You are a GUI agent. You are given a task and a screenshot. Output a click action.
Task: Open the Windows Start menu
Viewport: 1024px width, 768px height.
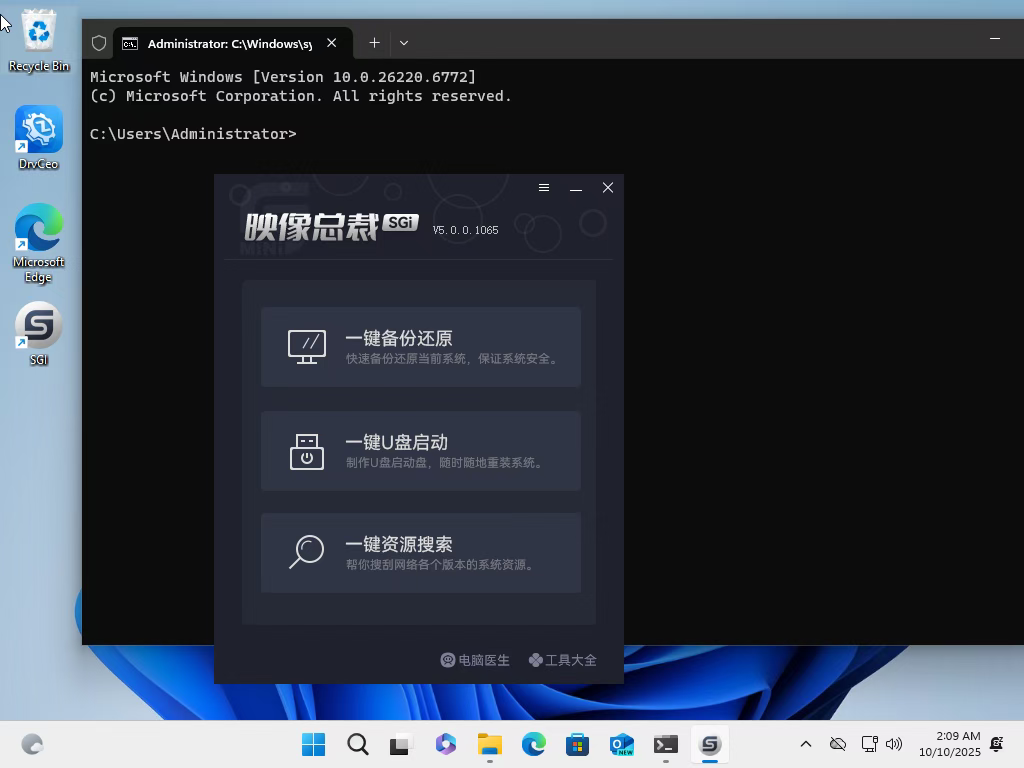coord(313,745)
